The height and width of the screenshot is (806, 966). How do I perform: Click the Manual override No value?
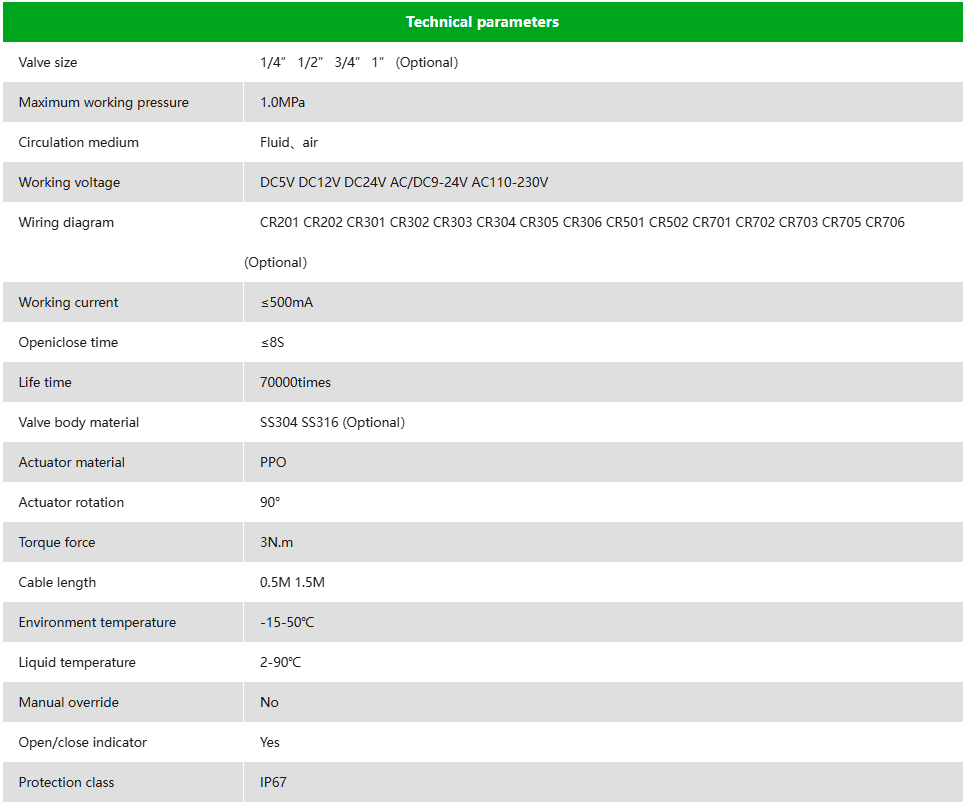(269, 702)
